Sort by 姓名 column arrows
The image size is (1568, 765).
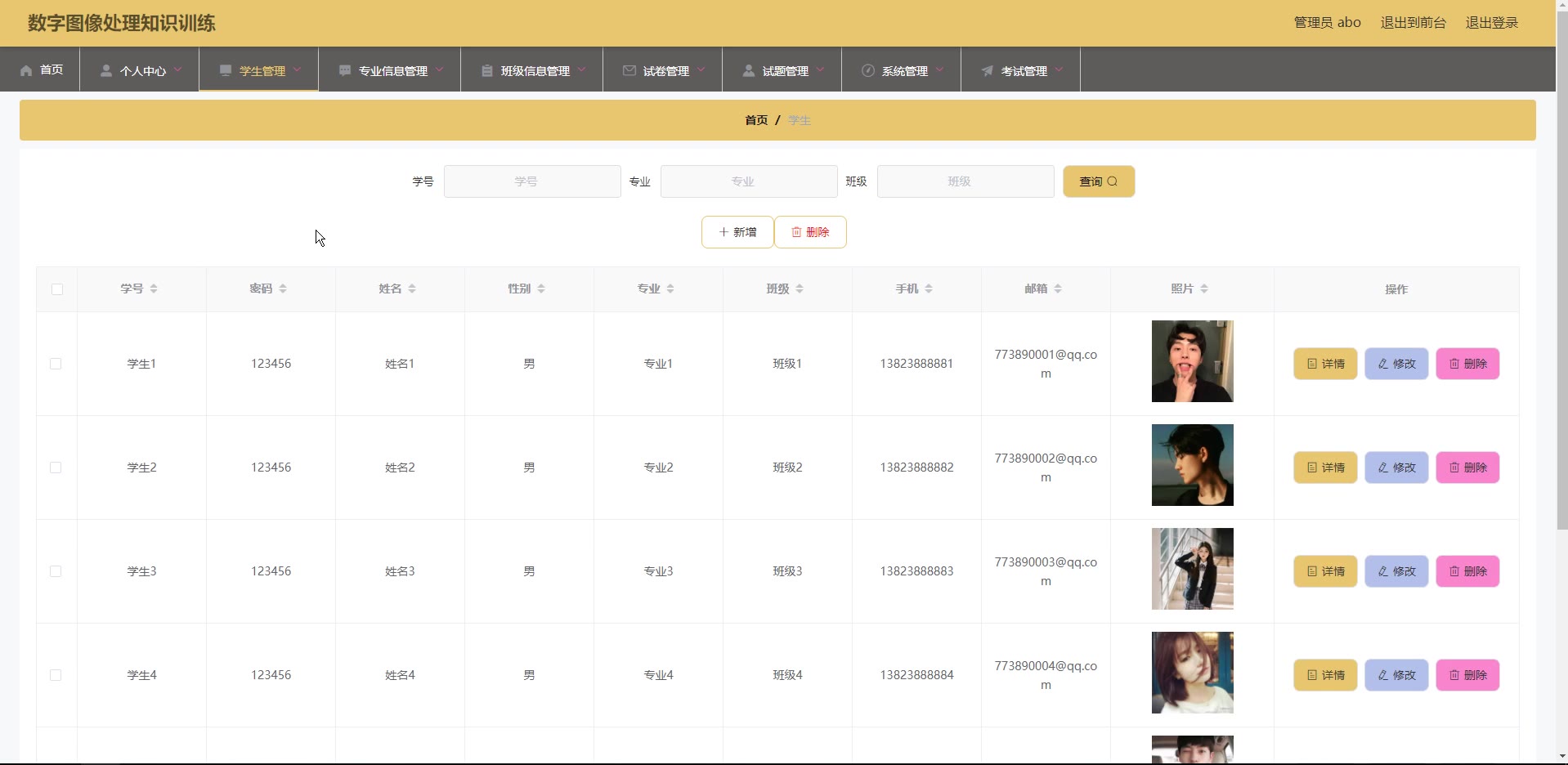[412, 289]
